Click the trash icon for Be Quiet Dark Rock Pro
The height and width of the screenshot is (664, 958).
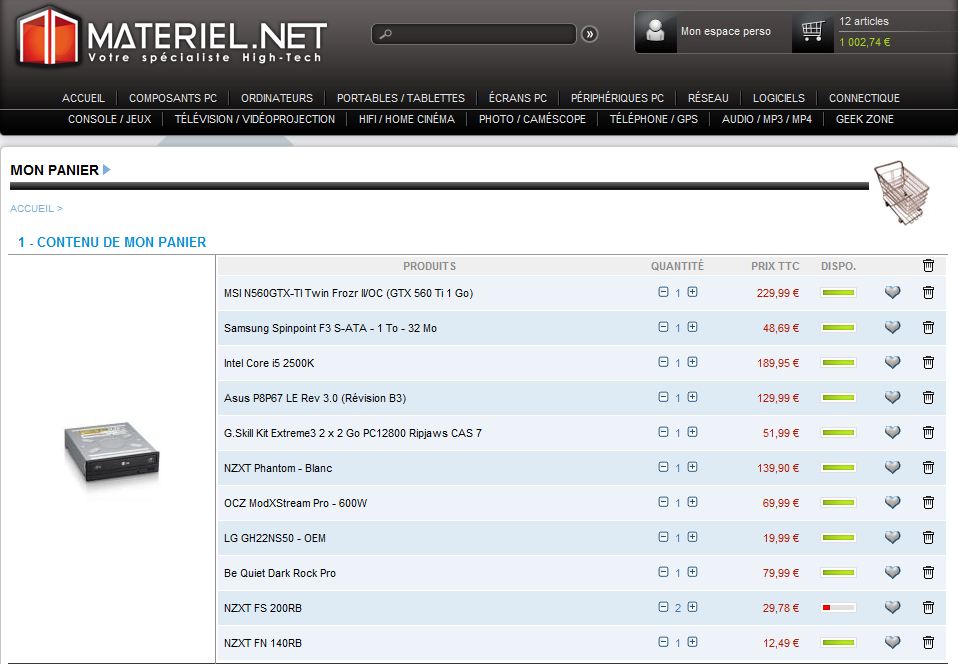coord(928,572)
